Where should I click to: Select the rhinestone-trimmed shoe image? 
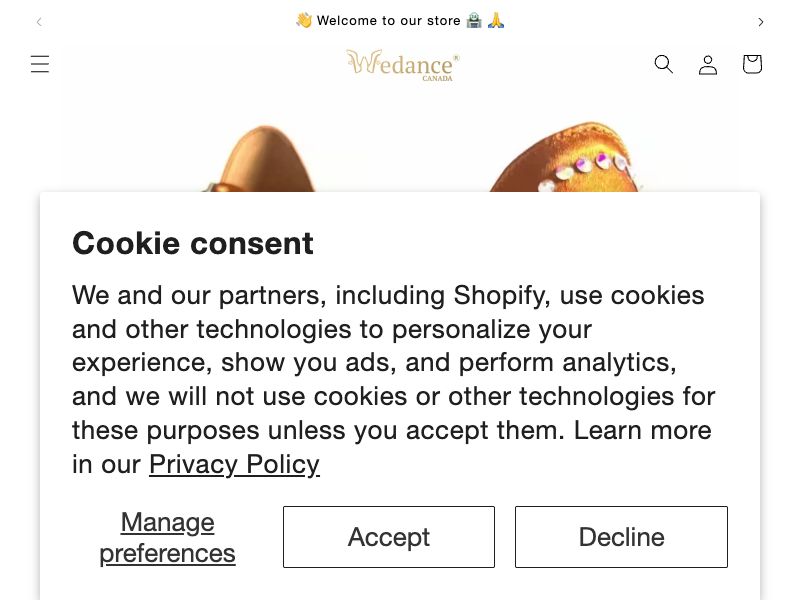(x=564, y=157)
